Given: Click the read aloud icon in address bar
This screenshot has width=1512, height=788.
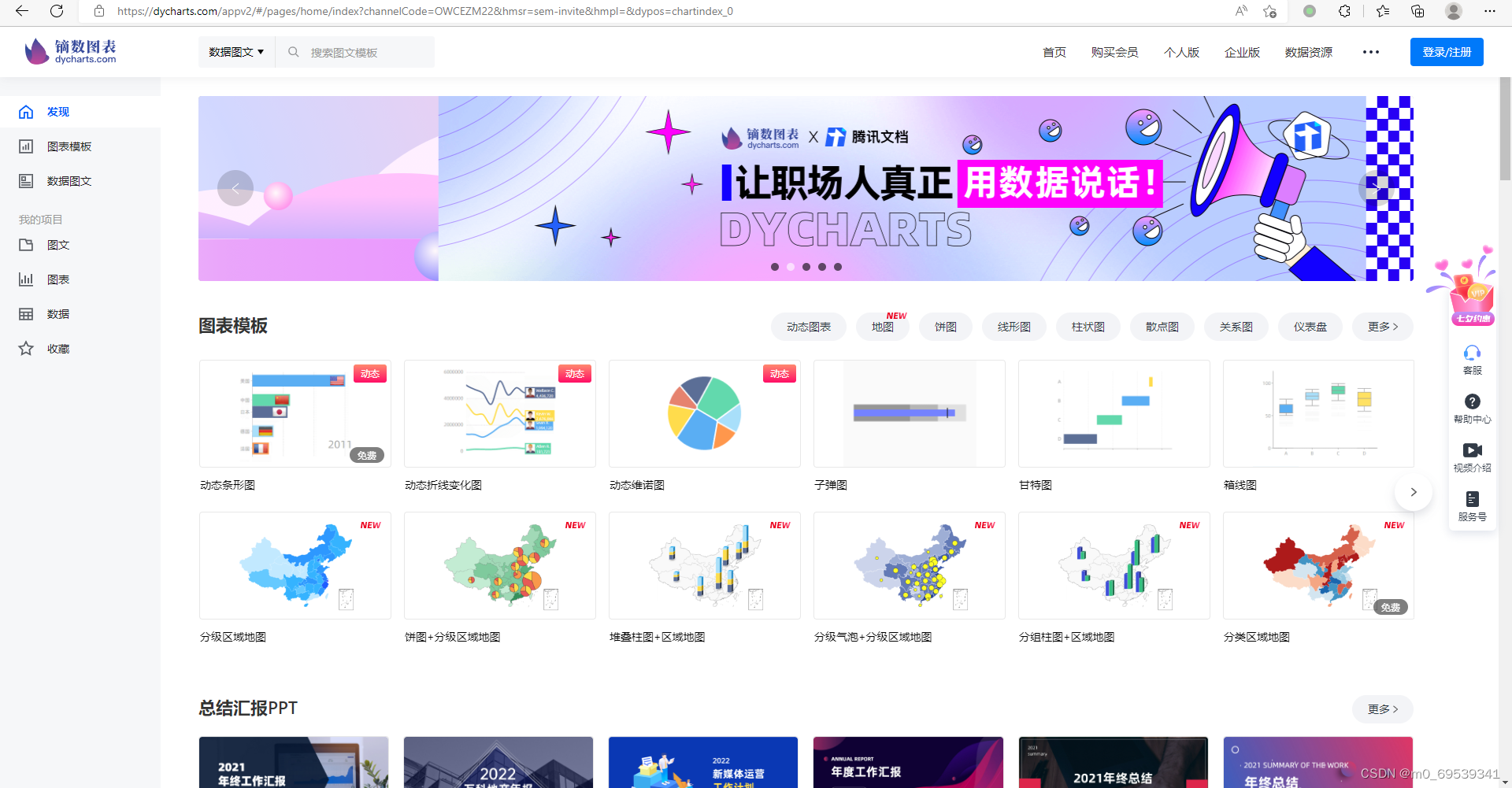Looking at the screenshot, I should (x=1241, y=11).
